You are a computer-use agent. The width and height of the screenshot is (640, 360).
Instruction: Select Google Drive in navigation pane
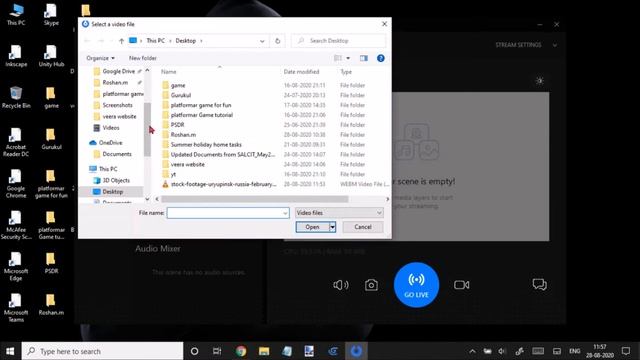click(118, 71)
